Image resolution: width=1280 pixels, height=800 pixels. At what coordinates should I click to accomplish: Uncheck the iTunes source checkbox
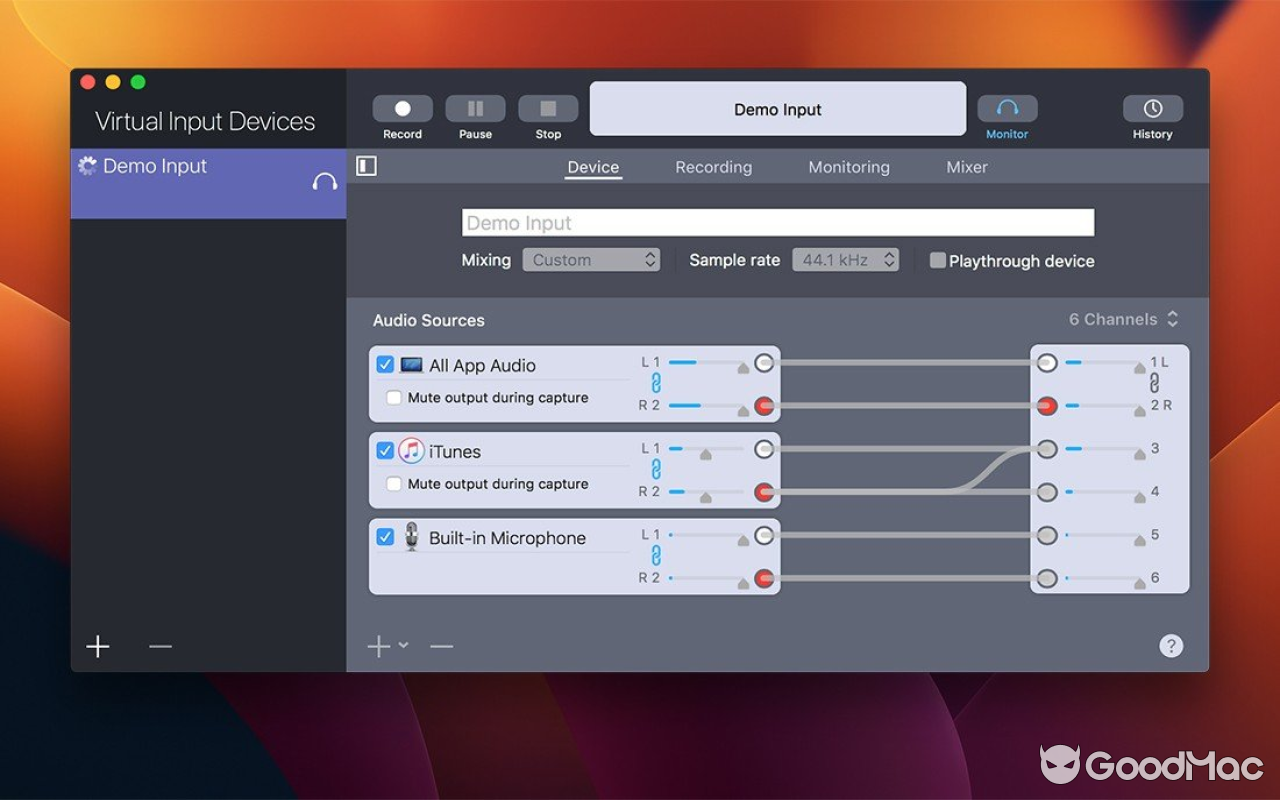click(x=385, y=450)
